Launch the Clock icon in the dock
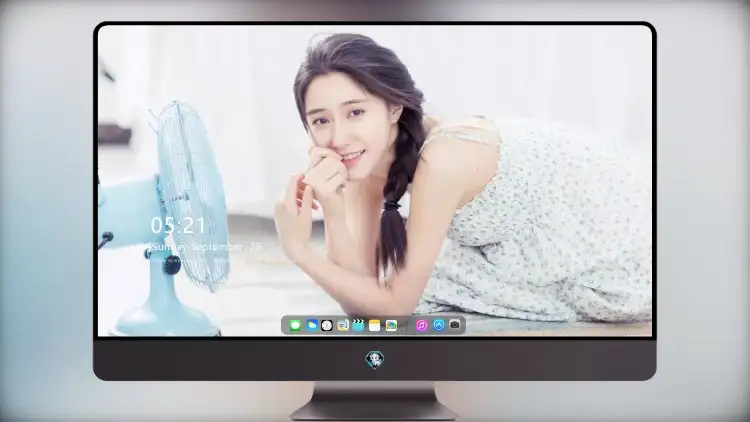 point(327,325)
